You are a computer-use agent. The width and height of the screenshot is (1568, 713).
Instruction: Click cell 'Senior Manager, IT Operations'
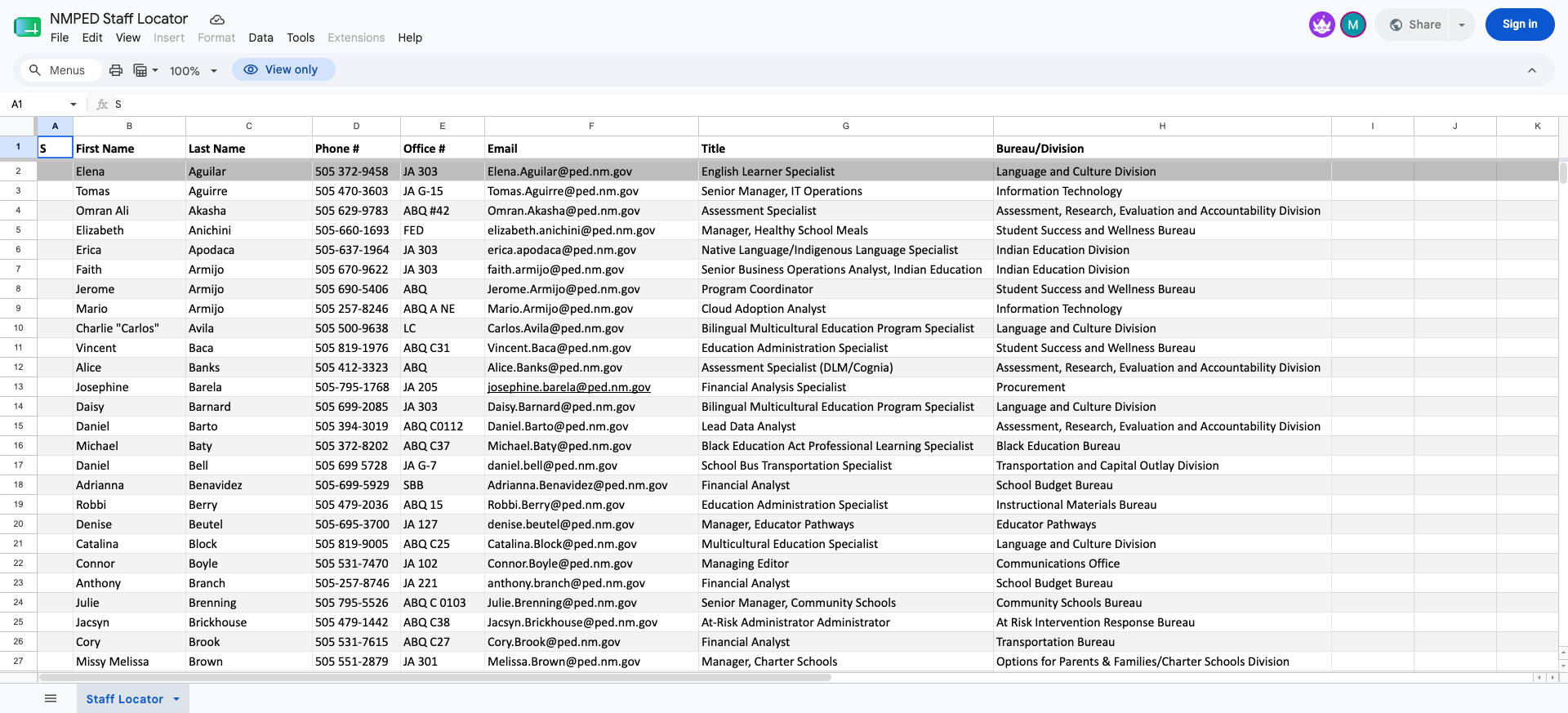pos(845,191)
